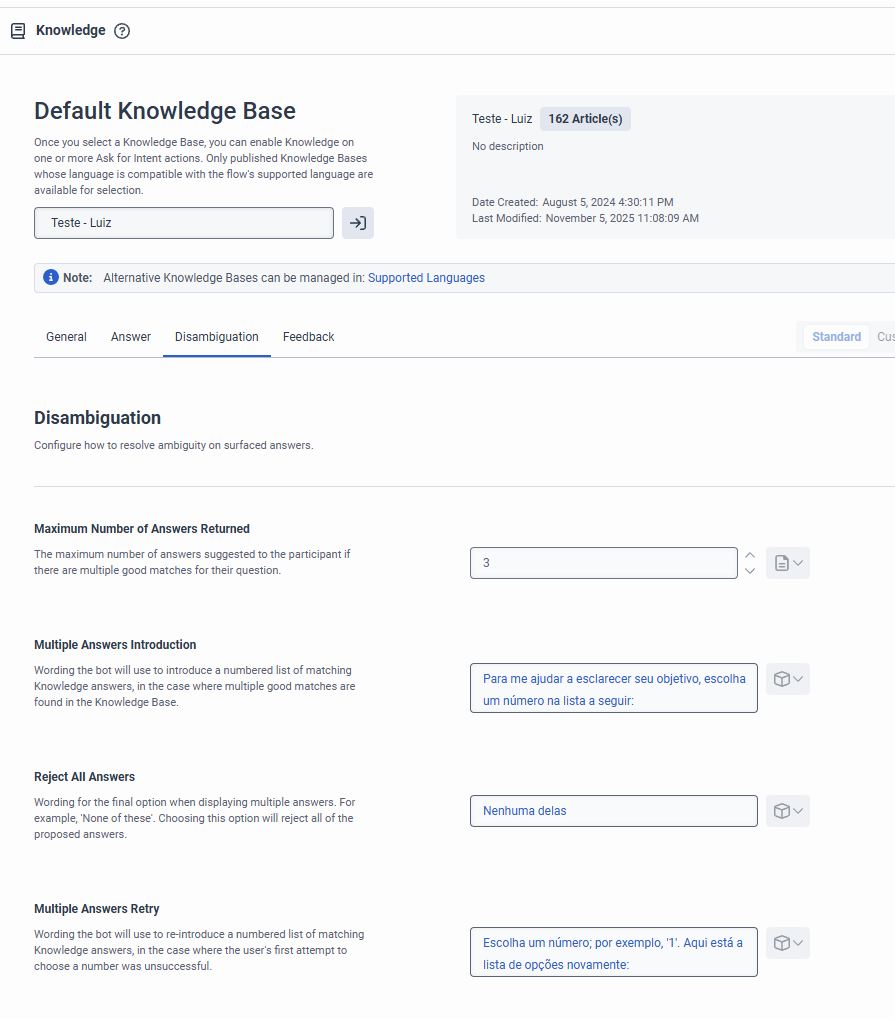Open the Feedback tab
The image size is (895, 1019).
pos(308,337)
